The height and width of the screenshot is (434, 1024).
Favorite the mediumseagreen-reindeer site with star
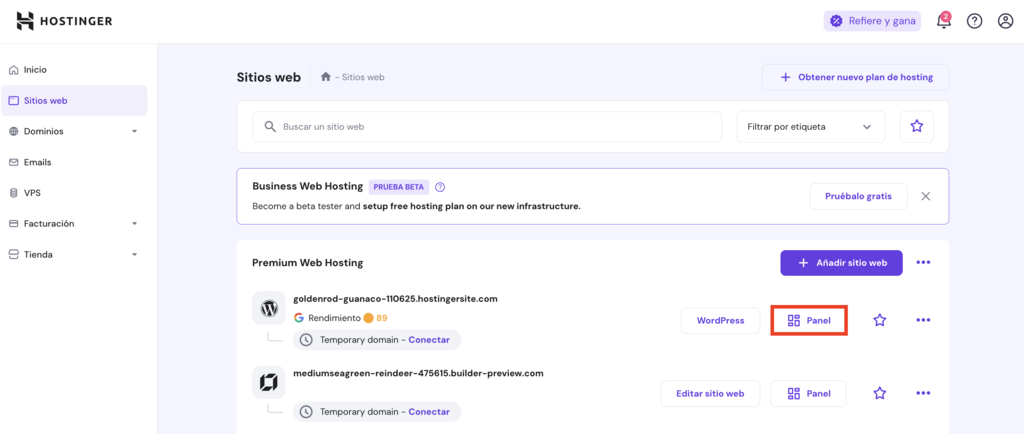click(x=880, y=394)
